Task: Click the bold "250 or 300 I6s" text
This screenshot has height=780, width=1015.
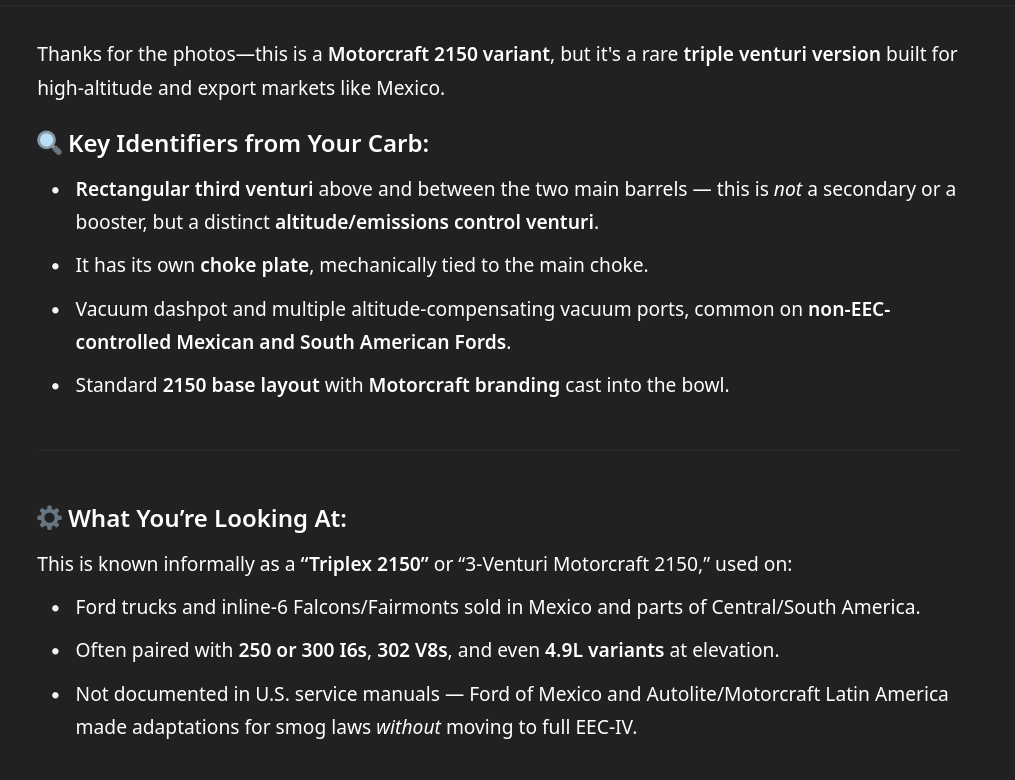Action: click(x=302, y=650)
